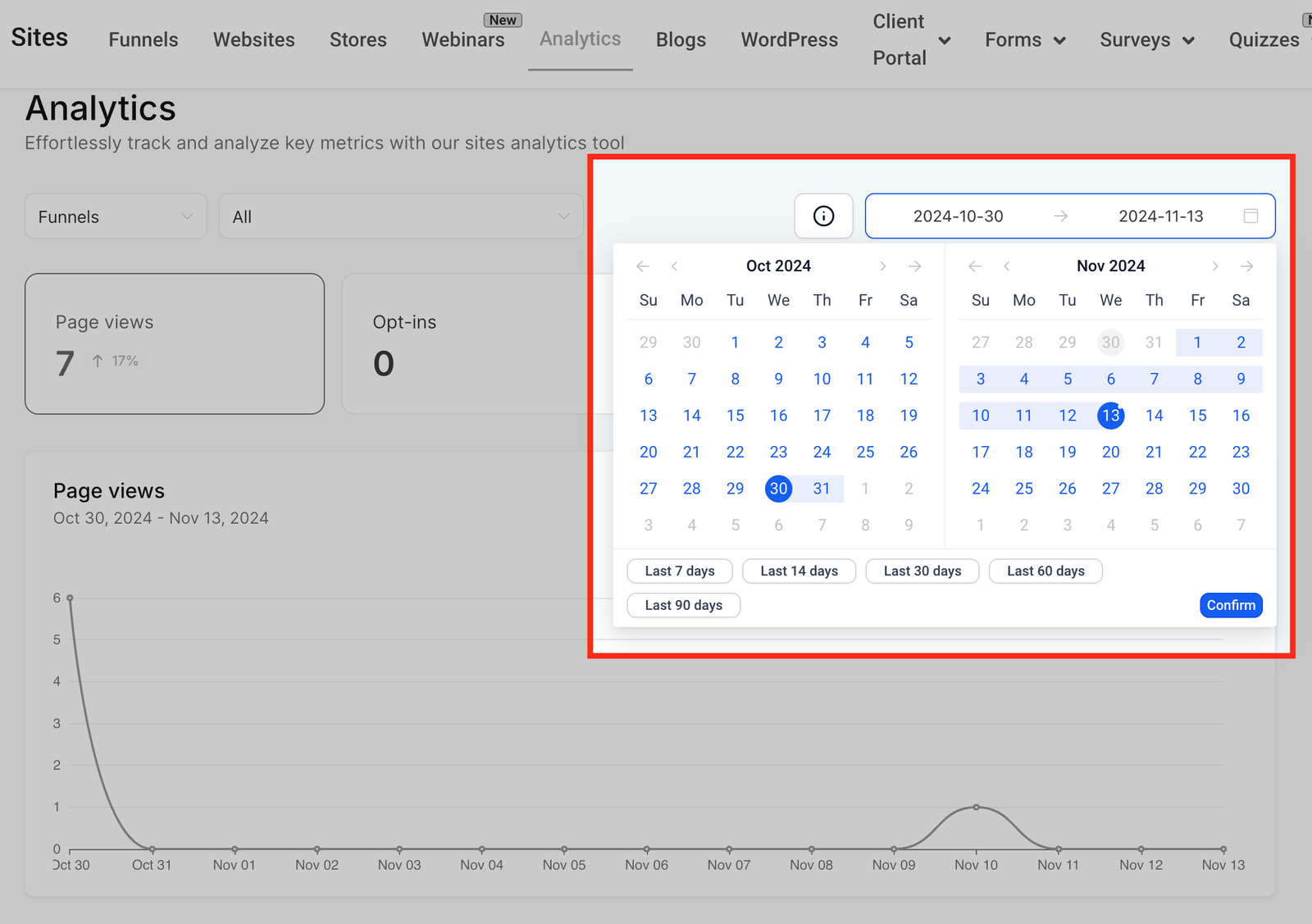This screenshot has width=1312, height=924.
Task: Click the calendar icon in date field
Action: point(1250,216)
